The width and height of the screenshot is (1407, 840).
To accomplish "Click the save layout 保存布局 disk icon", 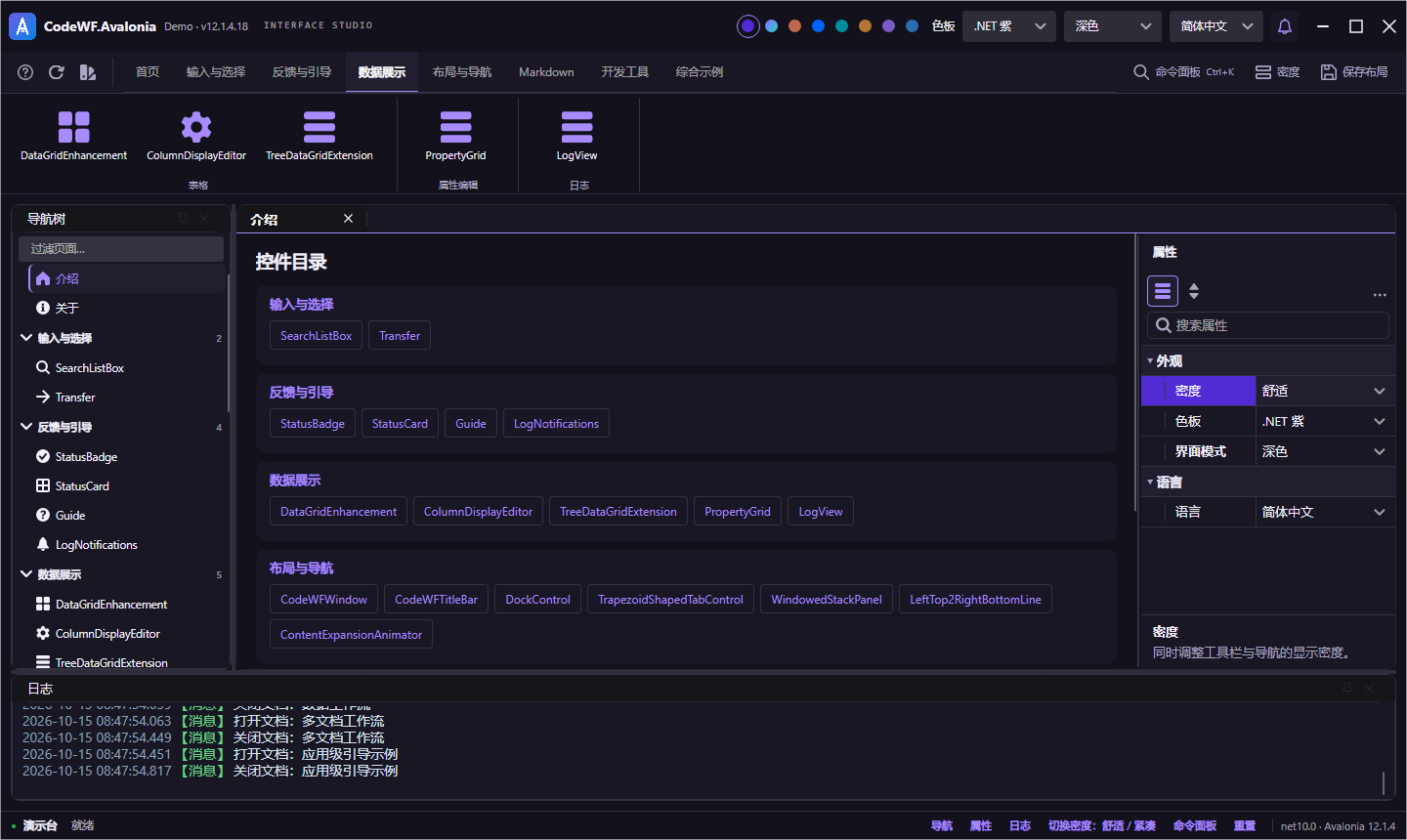I will click(x=1329, y=72).
